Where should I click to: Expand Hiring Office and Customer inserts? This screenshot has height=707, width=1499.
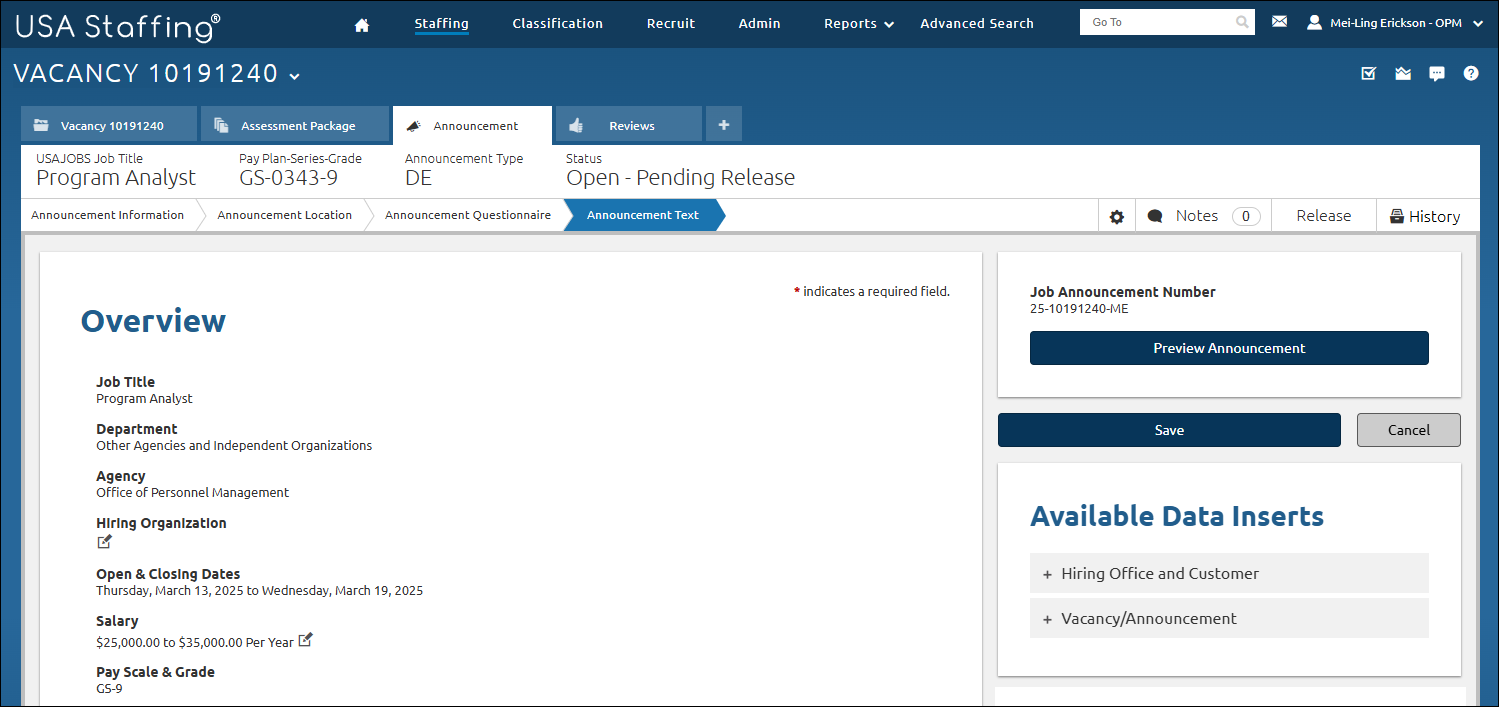pos(1229,573)
